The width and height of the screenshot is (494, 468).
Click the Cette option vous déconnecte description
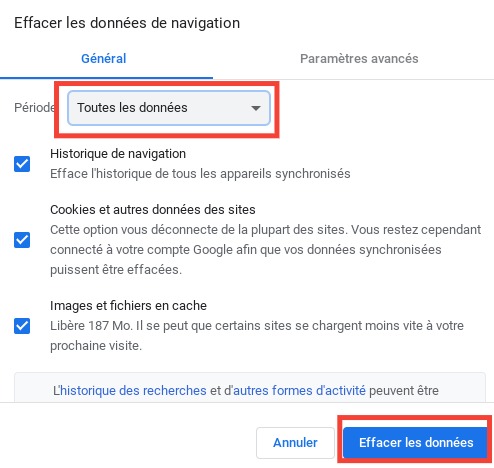265,250
